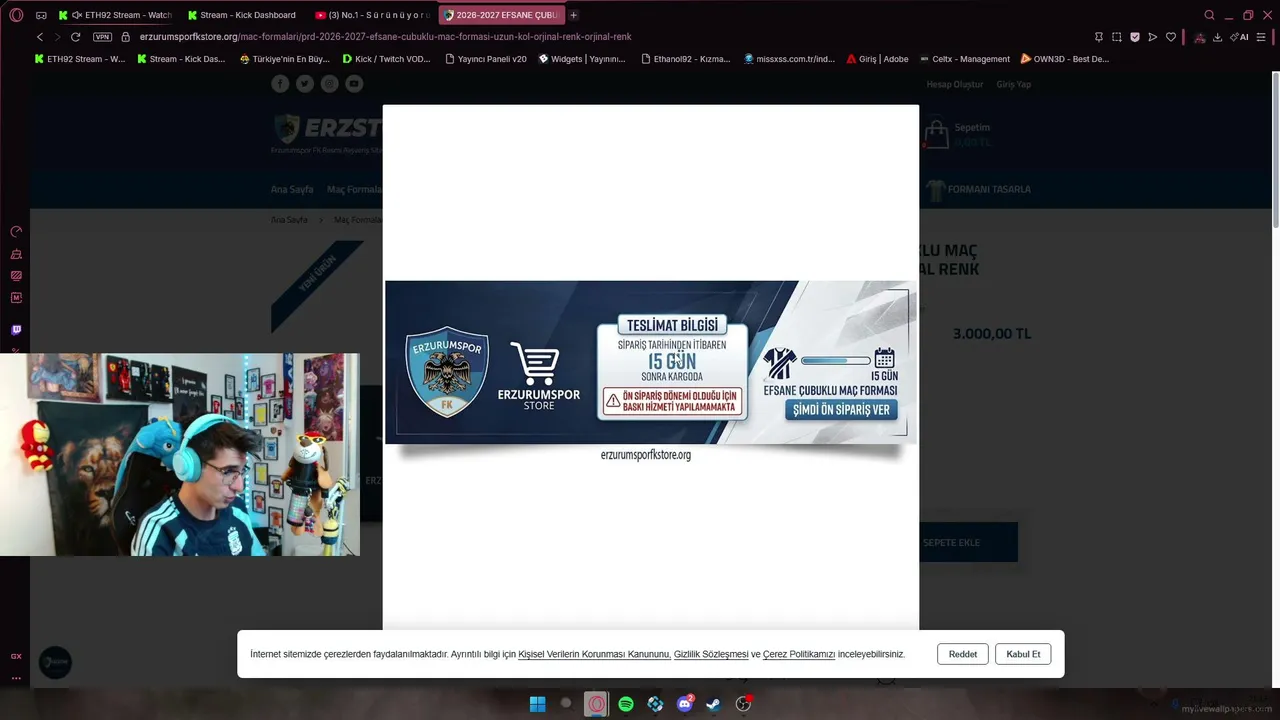Show site security padlock information
Screen dimensions: 1280x720
coord(126,37)
